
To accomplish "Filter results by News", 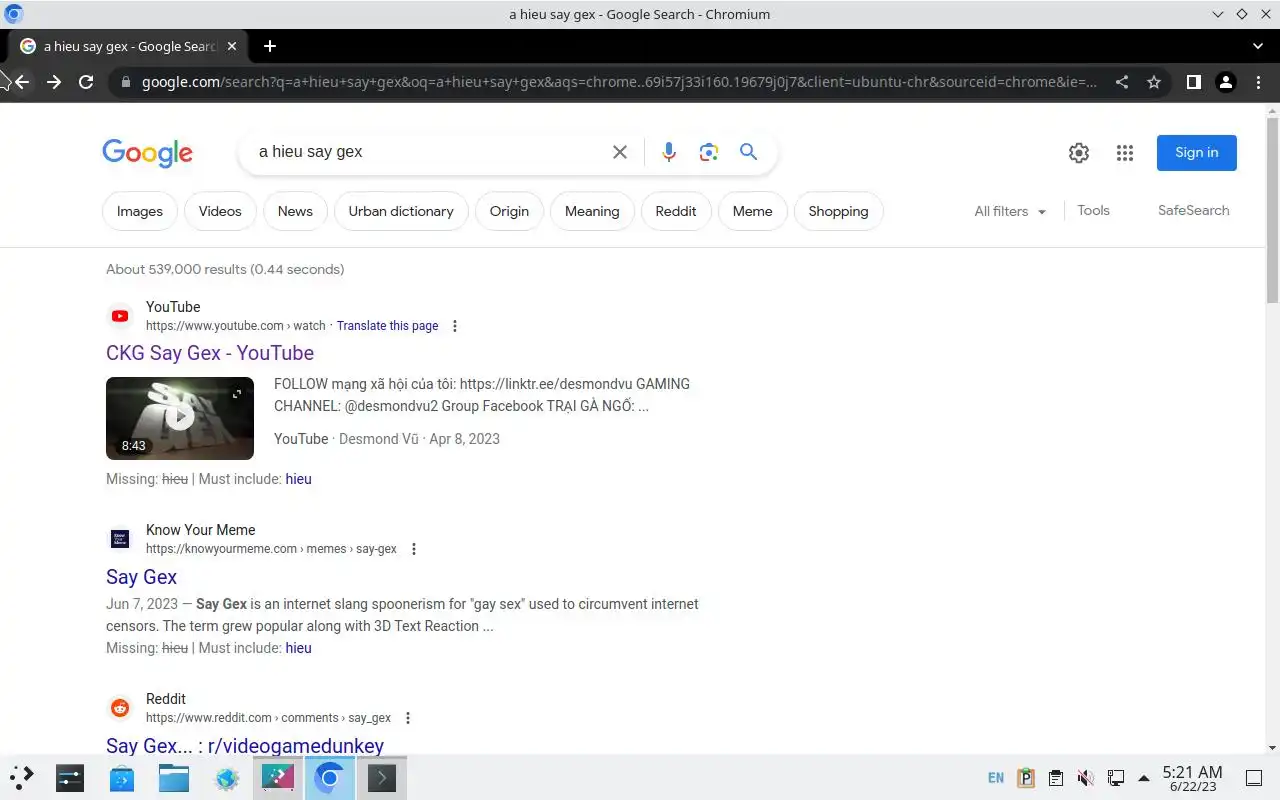I will 295,211.
